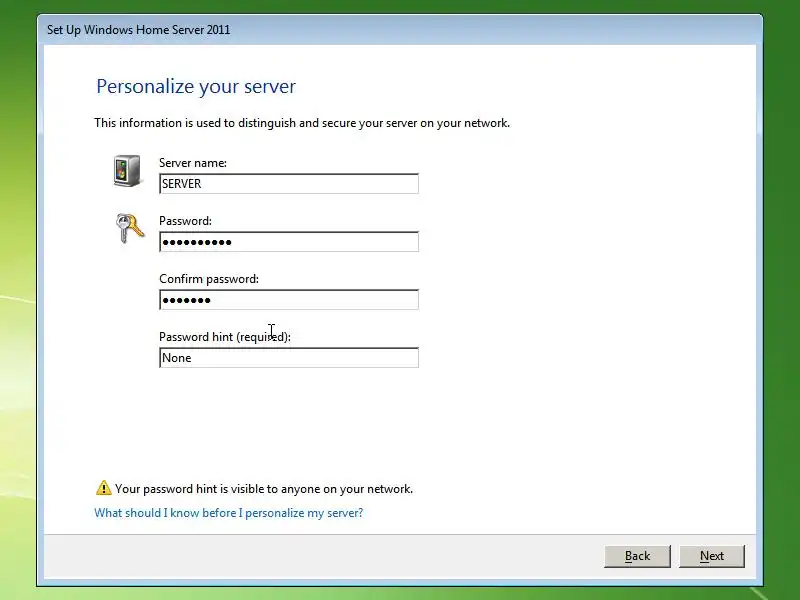Click the Password hint text box
This screenshot has height=600, width=800.
(x=289, y=358)
